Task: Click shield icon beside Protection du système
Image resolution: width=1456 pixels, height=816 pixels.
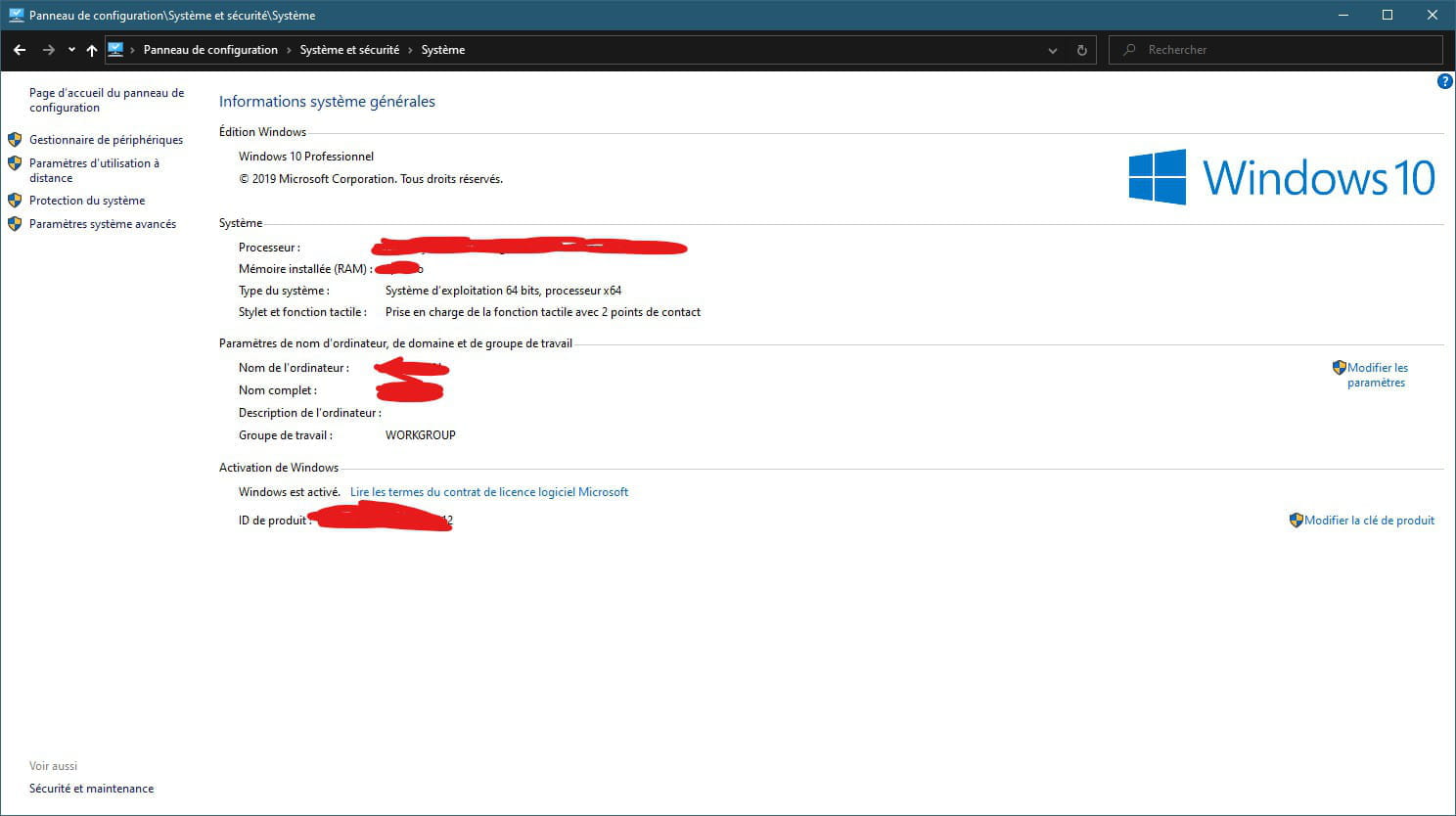Action: pos(15,201)
